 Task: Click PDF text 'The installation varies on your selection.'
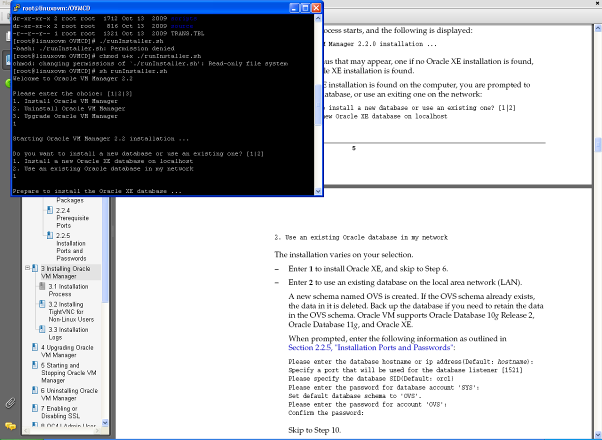pos(344,255)
